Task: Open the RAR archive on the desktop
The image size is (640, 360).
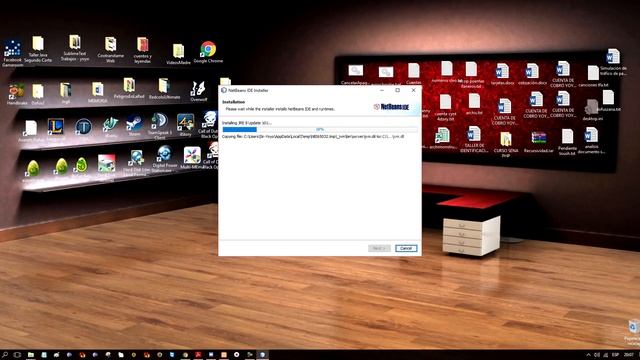Action: (x=539, y=142)
